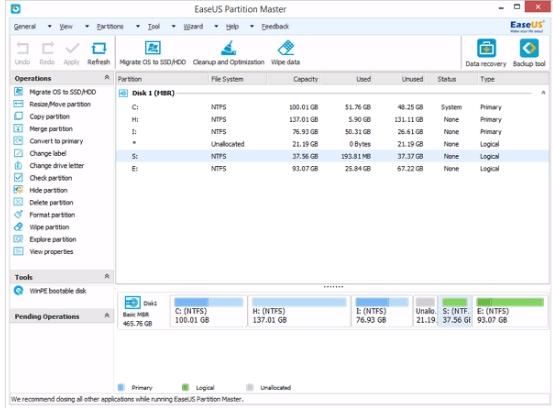Select the I: partition row
Image resolution: width=553 pixels, height=408 pixels.
click(332, 132)
